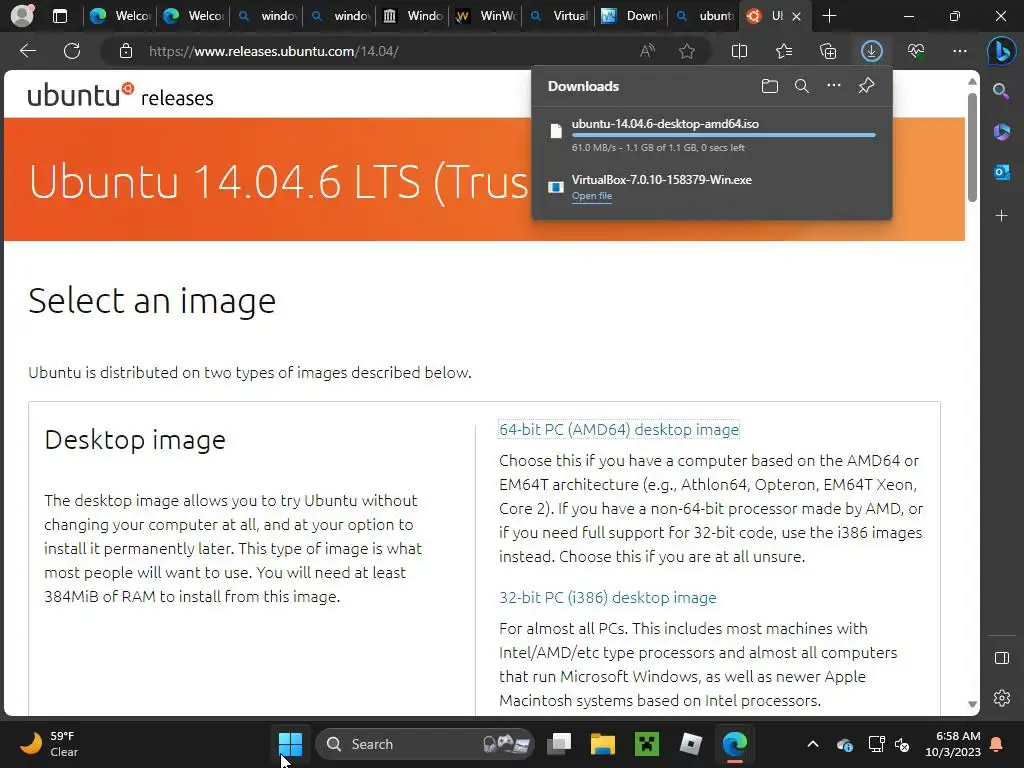Switch to Download tab
The width and height of the screenshot is (1024, 768).
632,16
